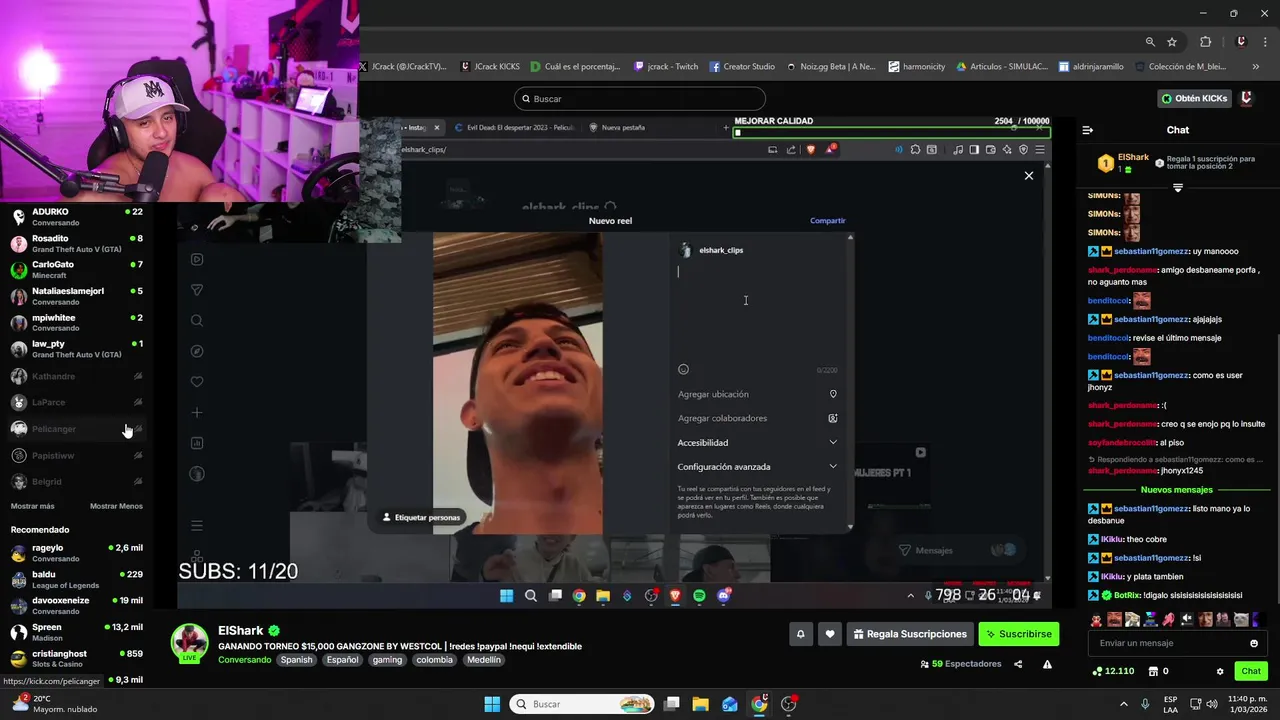Open ADURKO channel in following list

77,217
